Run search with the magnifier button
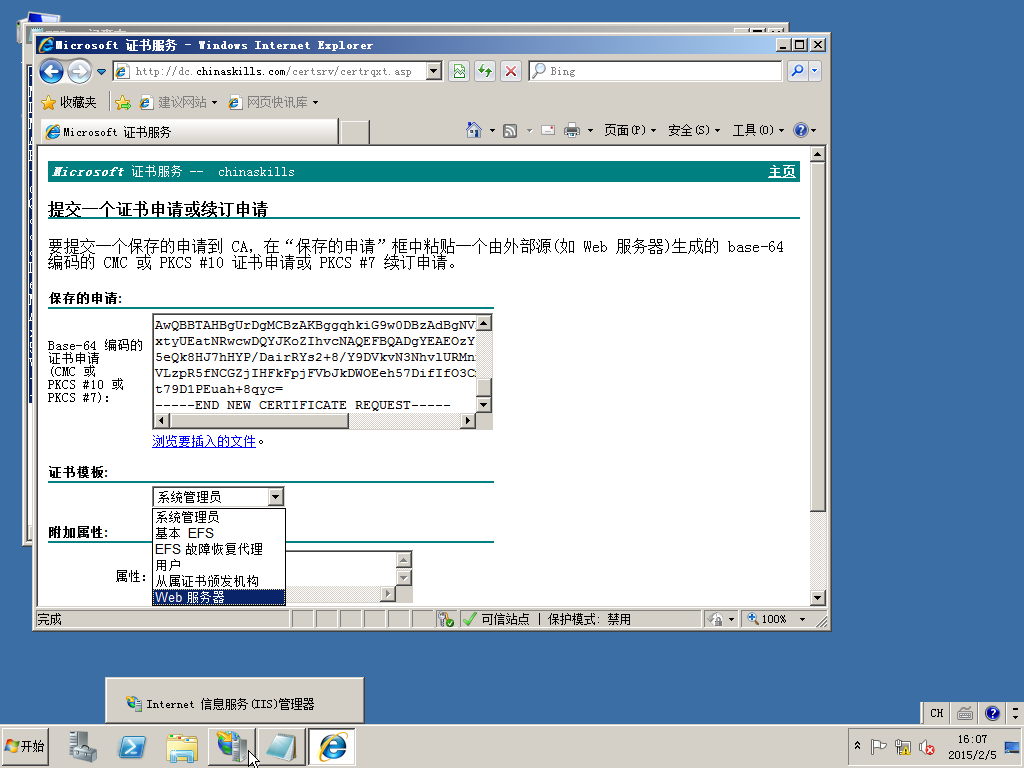 pos(797,71)
